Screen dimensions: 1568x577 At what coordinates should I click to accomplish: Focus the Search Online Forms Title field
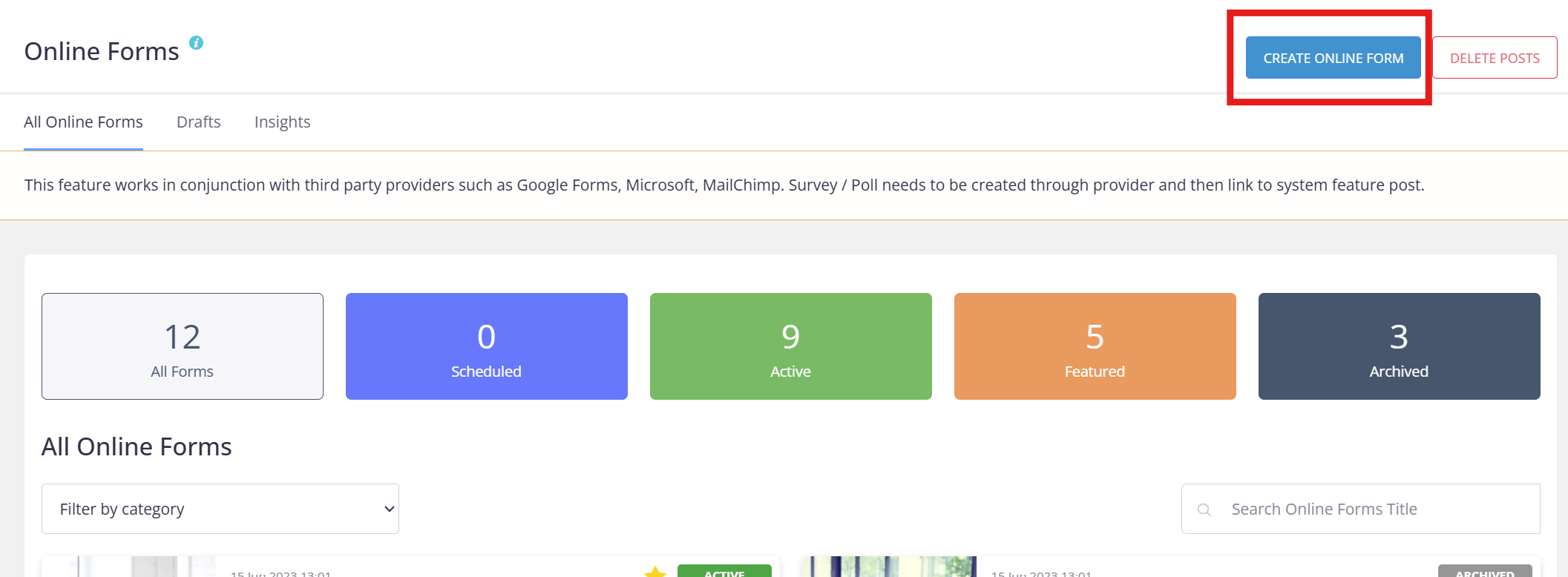[x=1361, y=509]
